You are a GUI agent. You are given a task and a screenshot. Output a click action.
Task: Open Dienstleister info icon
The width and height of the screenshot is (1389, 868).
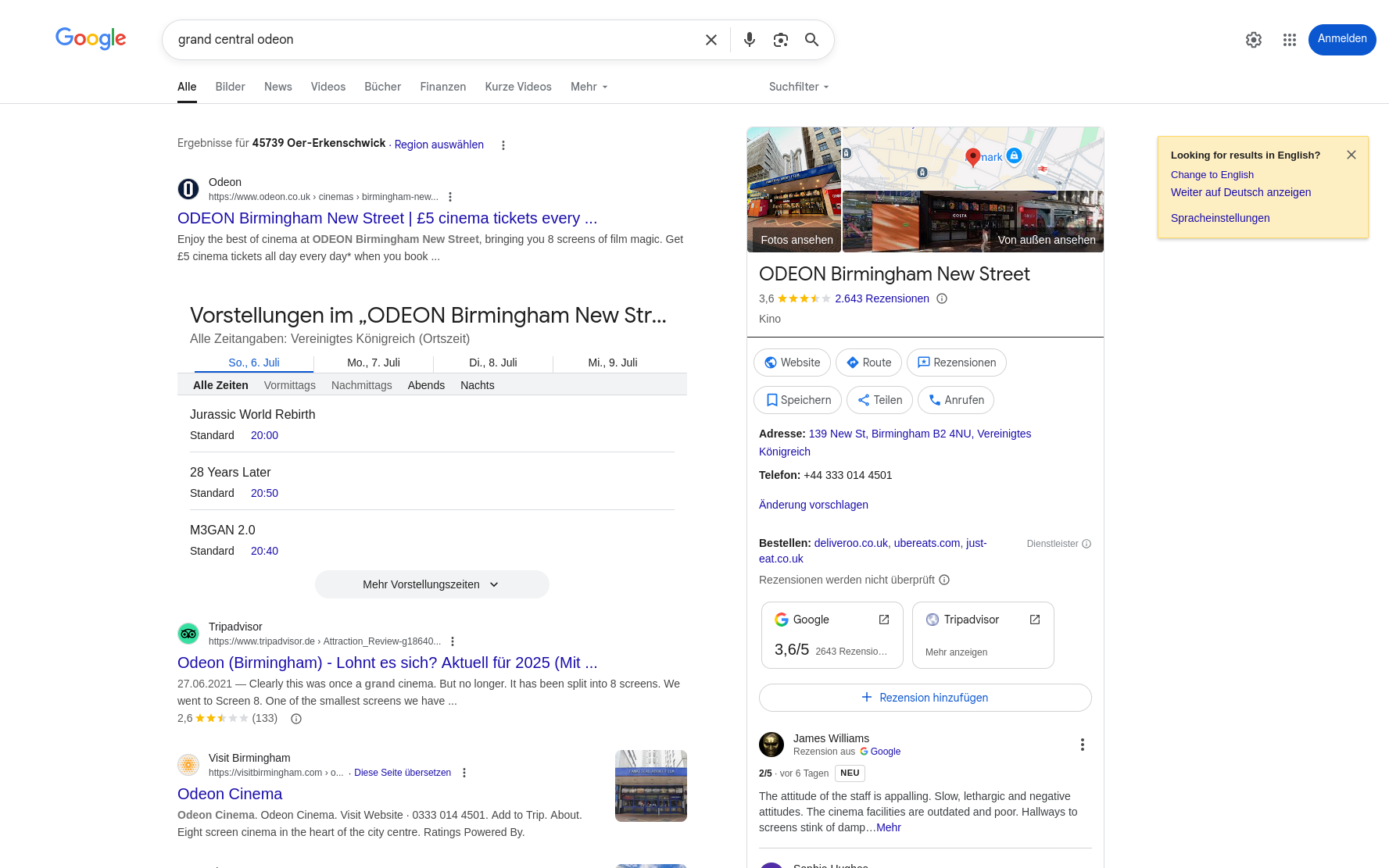(x=1086, y=544)
